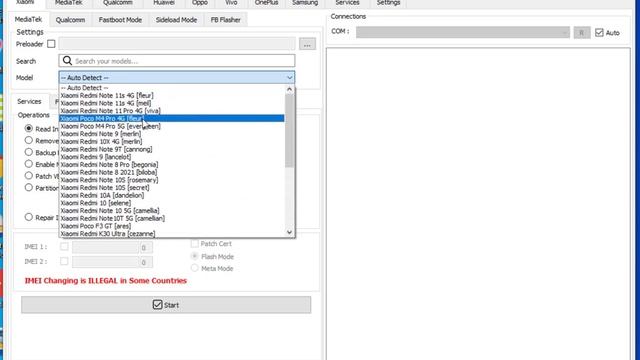The image size is (640, 360).
Task: Choose Xiaomi Redmi Note 9 [merlin]
Action: 172,134
